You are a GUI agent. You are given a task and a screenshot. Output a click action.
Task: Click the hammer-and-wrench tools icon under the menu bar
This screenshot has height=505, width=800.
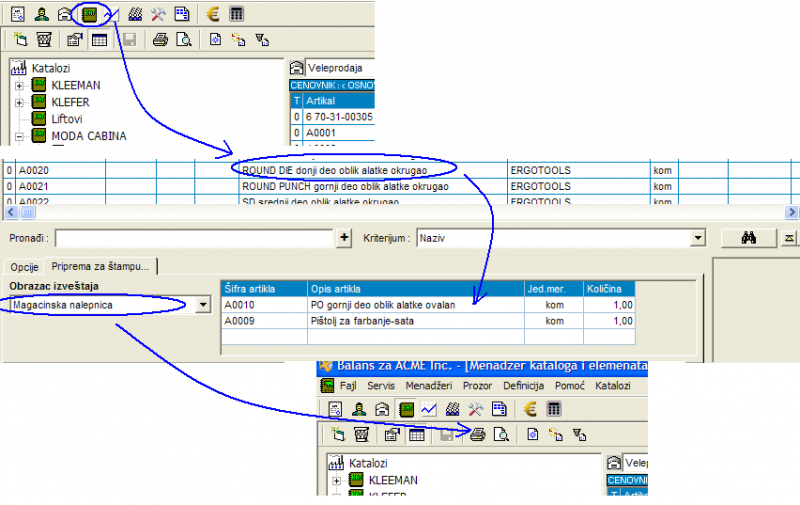pos(476,408)
